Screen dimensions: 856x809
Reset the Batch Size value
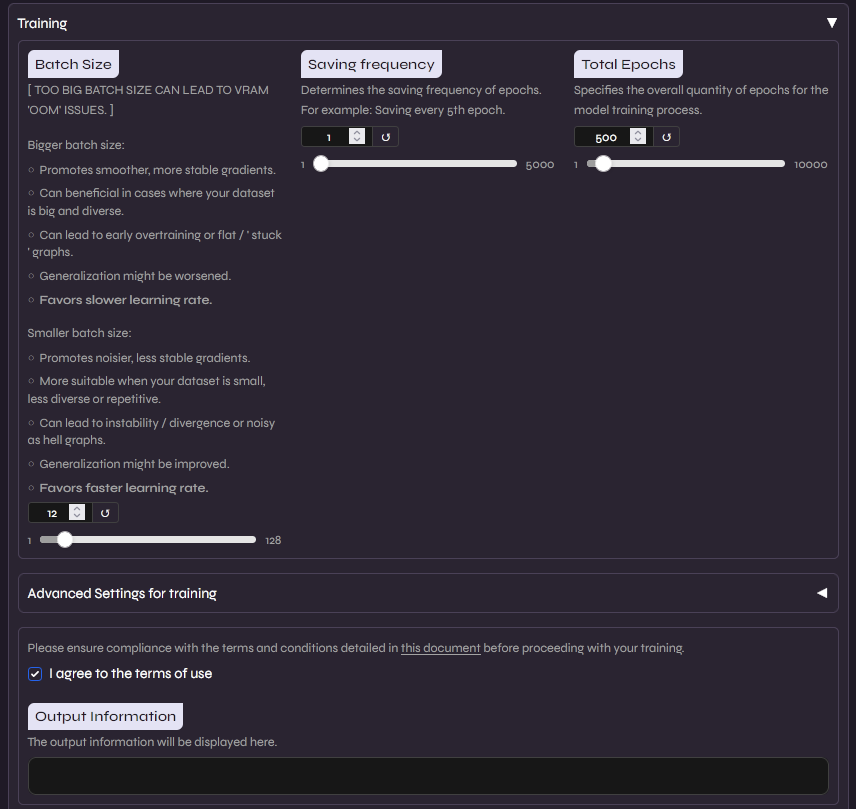pyautogui.click(x=105, y=513)
